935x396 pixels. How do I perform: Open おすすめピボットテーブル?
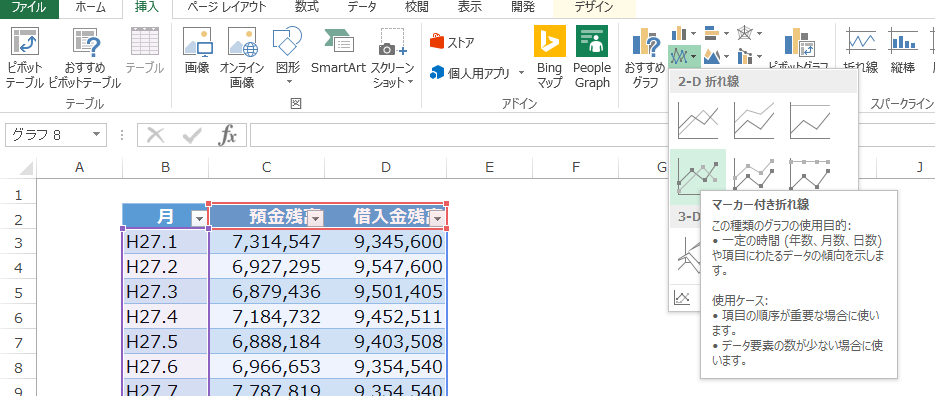coord(85,57)
